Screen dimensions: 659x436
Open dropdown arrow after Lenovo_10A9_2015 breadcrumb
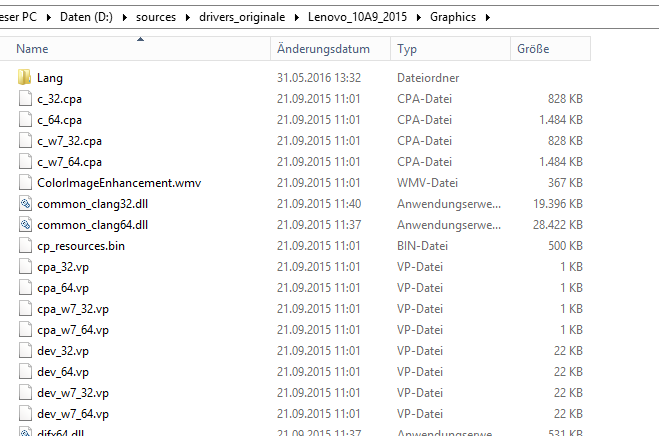(420, 17)
